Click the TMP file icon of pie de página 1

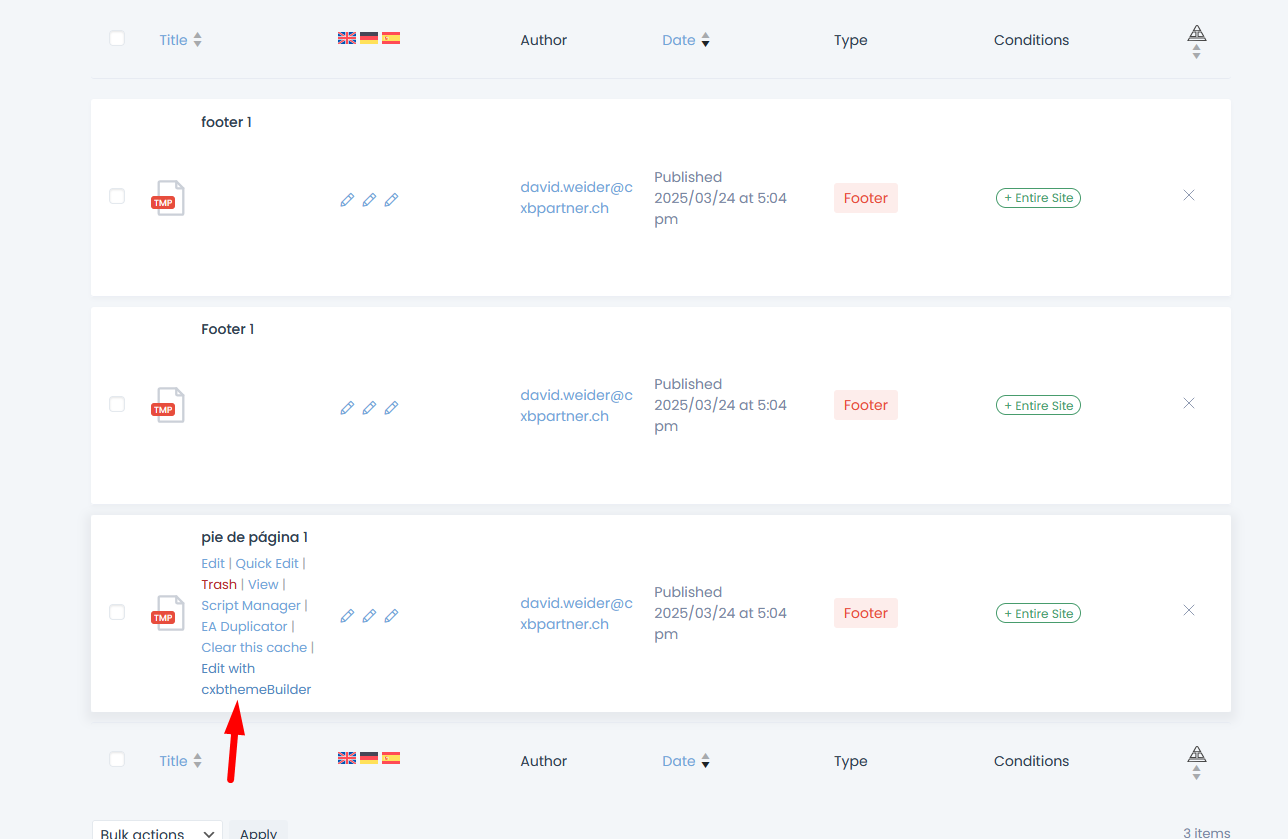[x=168, y=614]
